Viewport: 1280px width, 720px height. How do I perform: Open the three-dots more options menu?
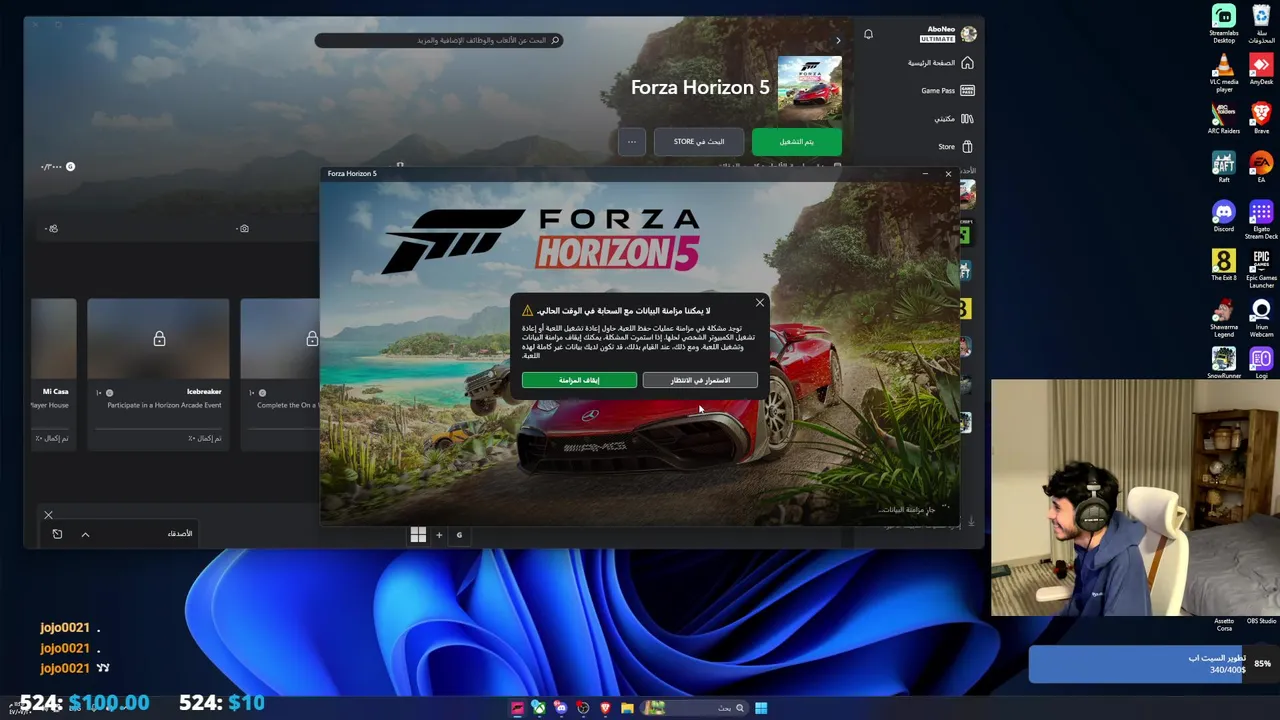[x=631, y=142]
